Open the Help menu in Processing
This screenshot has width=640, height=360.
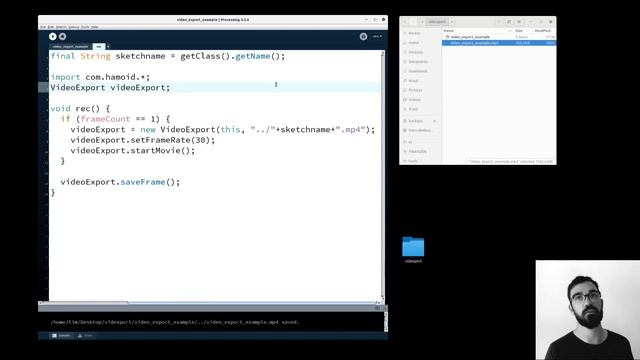click(x=95, y=27)
